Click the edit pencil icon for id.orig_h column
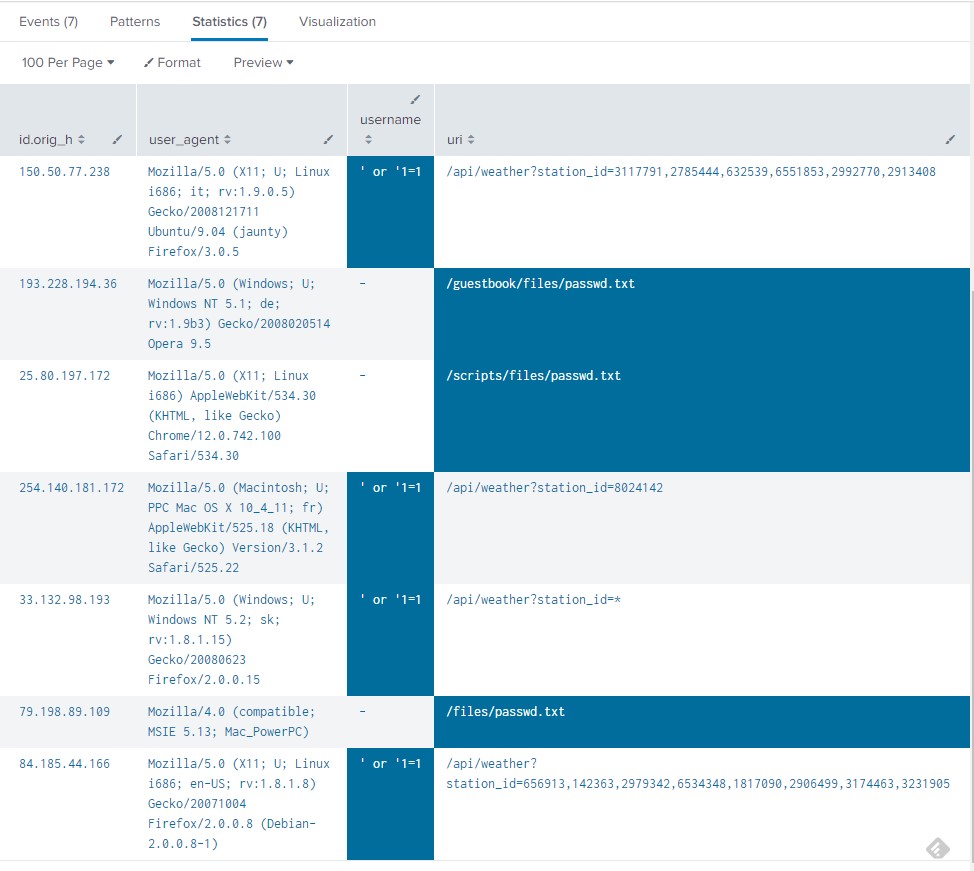Viewport: 974px width, 871px height. 117,139
